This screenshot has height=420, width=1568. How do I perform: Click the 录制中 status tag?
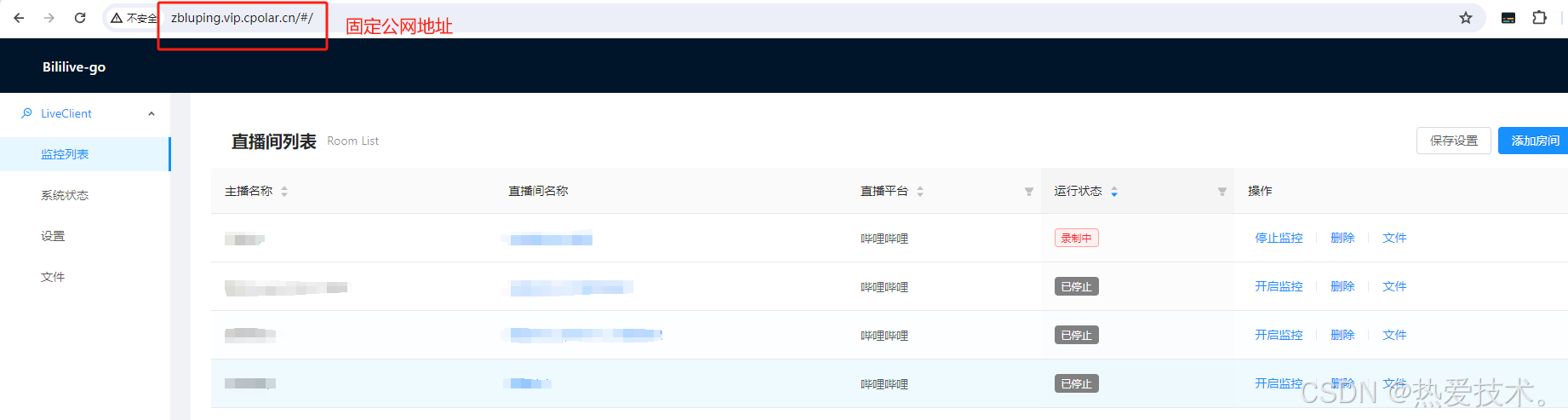(1076, 238)
